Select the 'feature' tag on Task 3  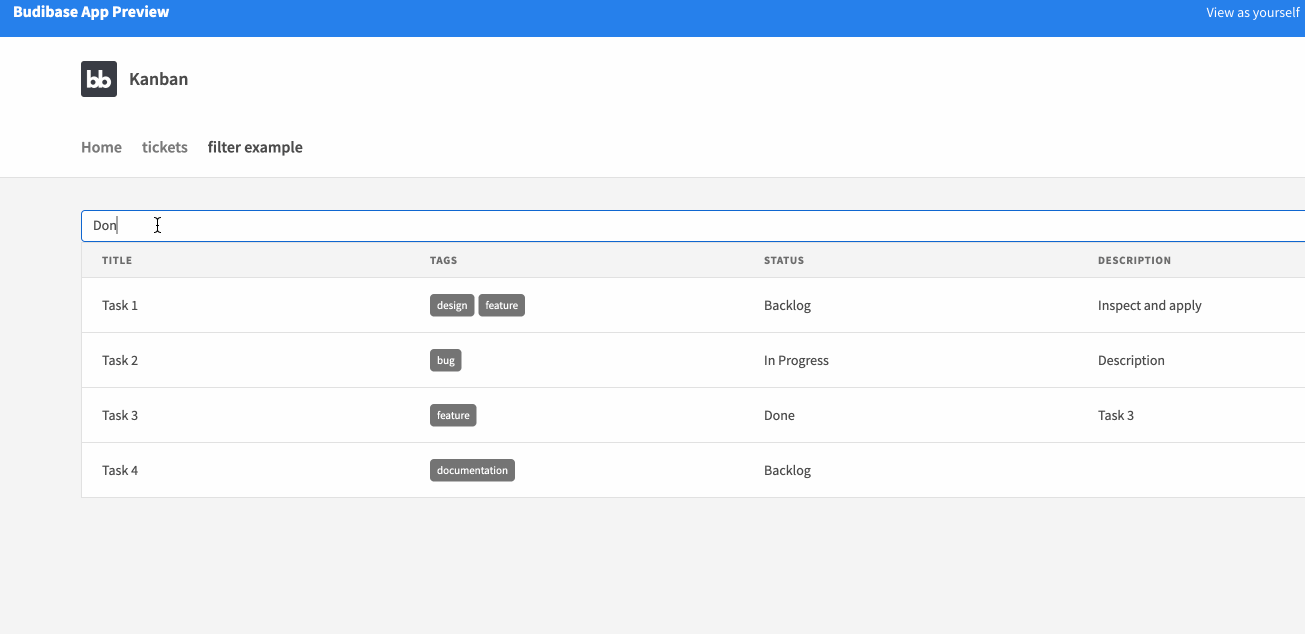453,415
